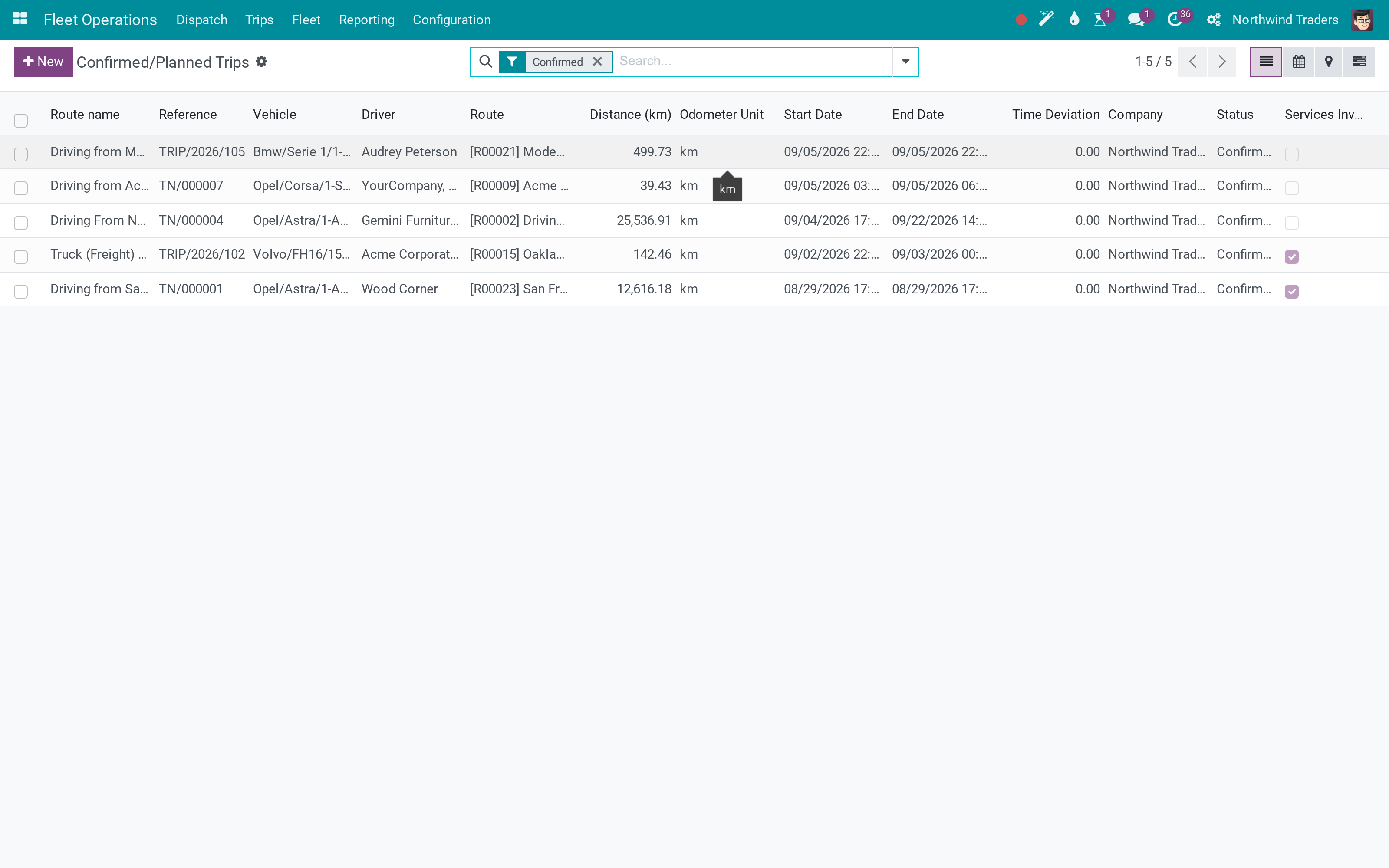
Task: Open the user avatar menu
Action: pyautogui.click(x=1362, y=20)
